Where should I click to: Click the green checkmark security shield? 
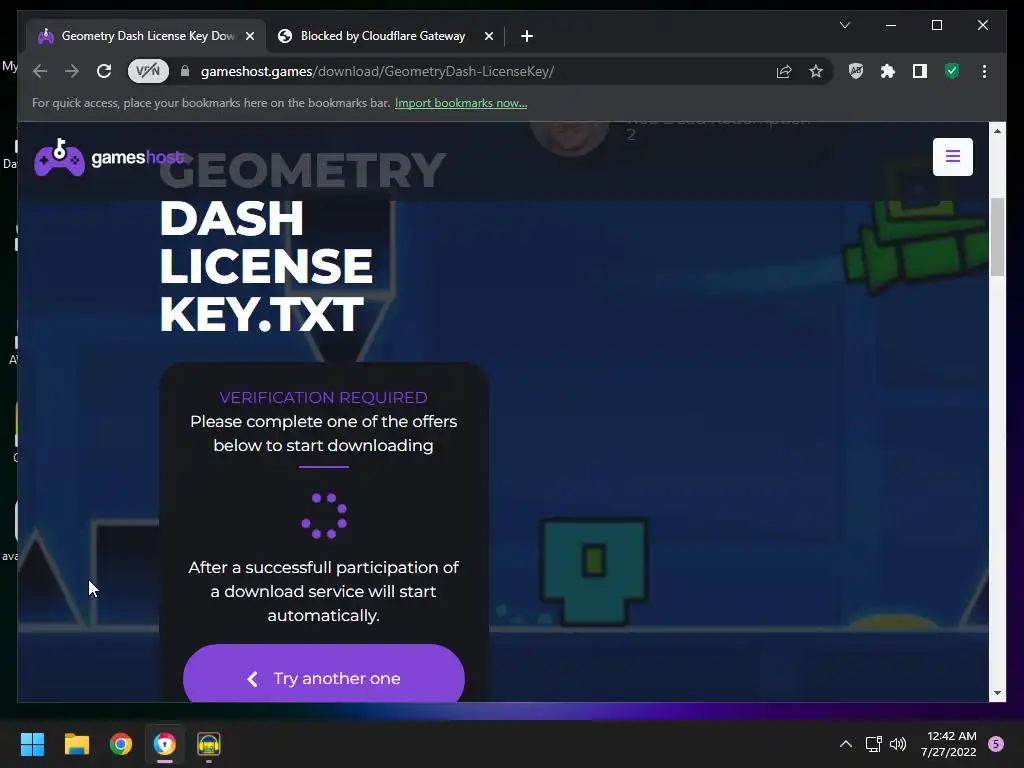pos(952,71)
